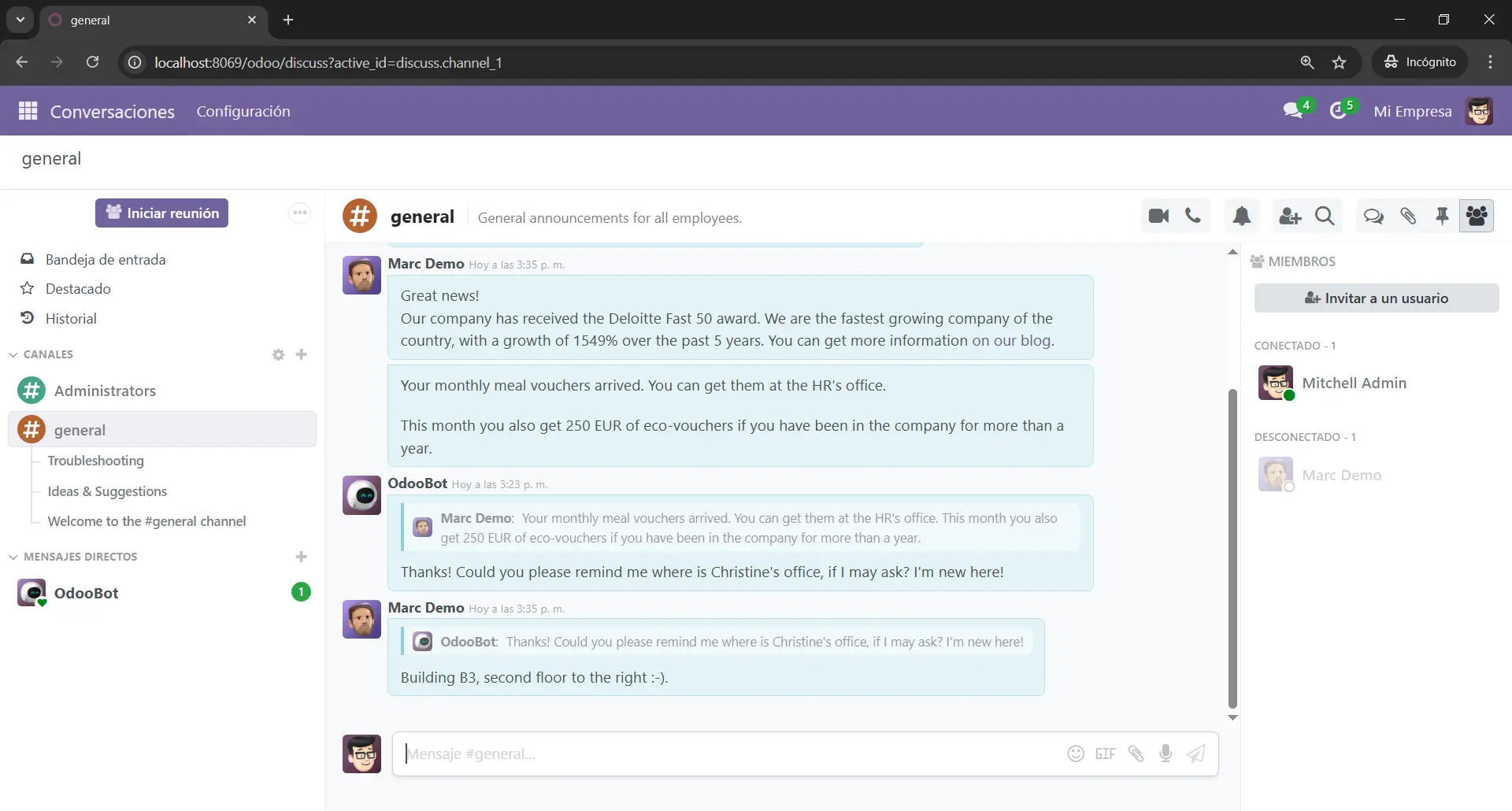Open pinned messages with pin icon
Screen dimensions: 1512x811
1442,217
